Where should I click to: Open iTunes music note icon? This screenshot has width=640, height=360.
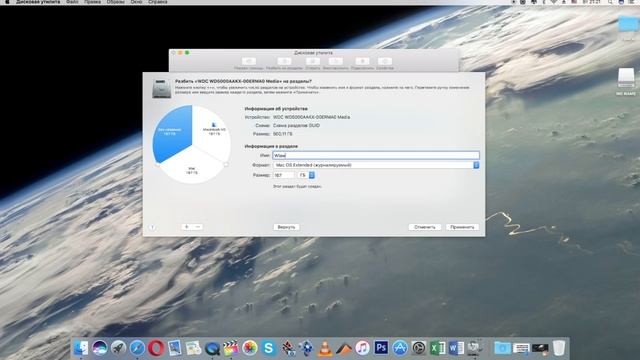[x=362, y=348]
